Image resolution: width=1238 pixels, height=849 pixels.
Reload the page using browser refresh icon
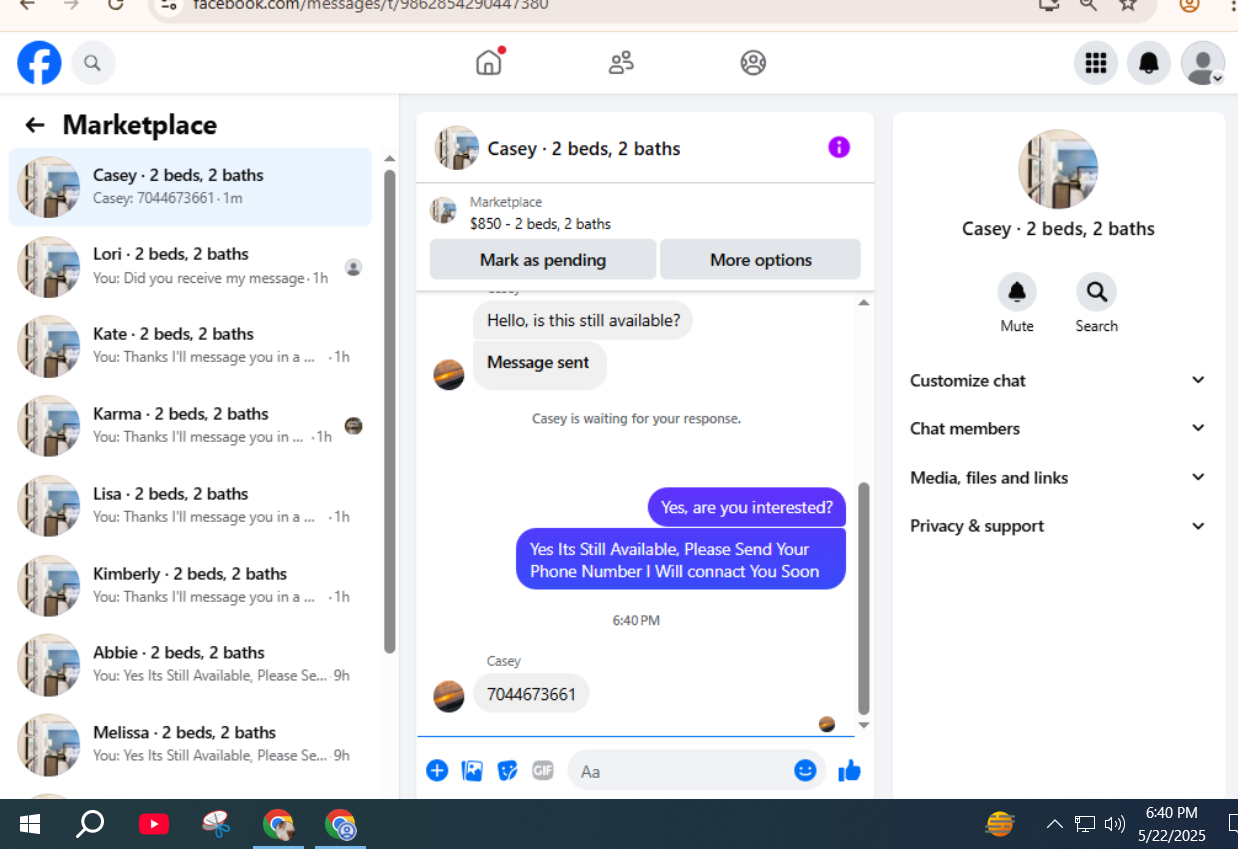pos(116,4)
